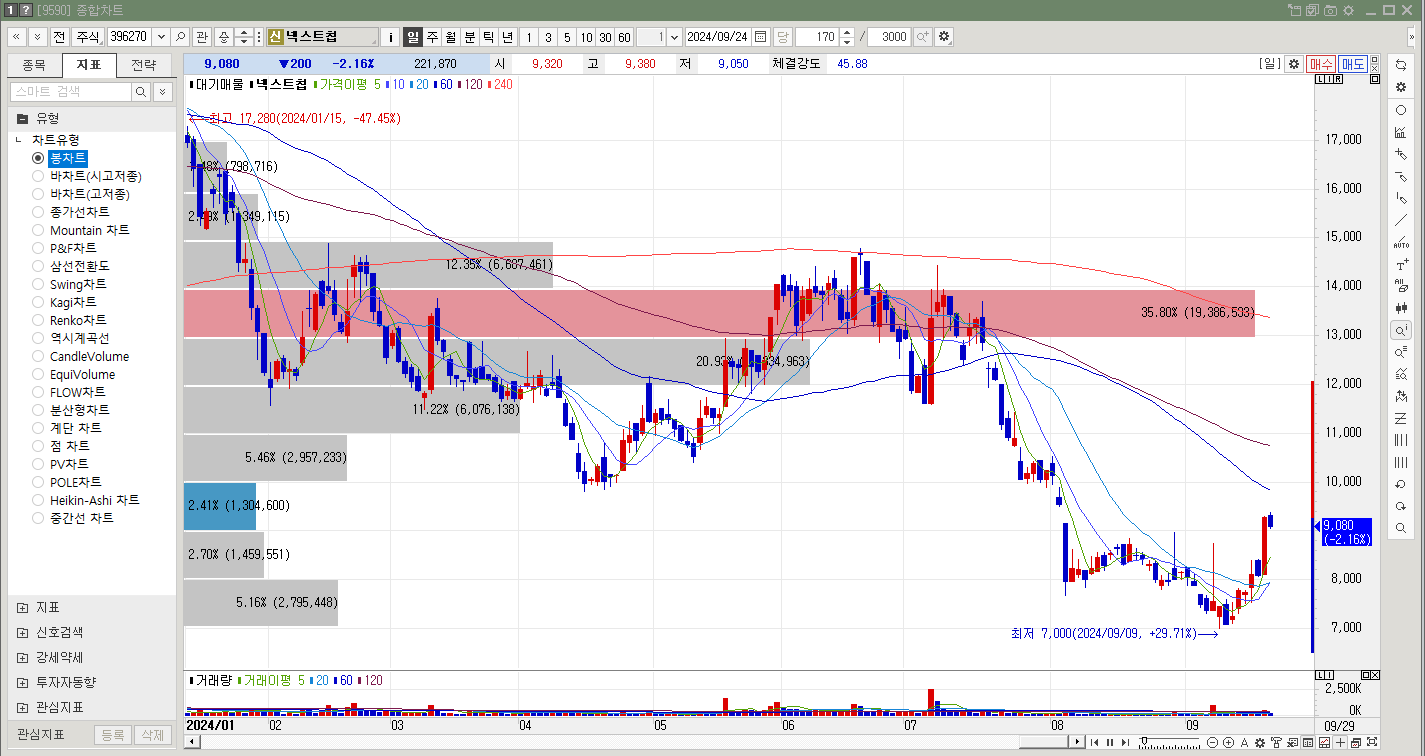1425x756 pixels.
Task: Open title bar settings gear icon
Action: [1349, 10]
